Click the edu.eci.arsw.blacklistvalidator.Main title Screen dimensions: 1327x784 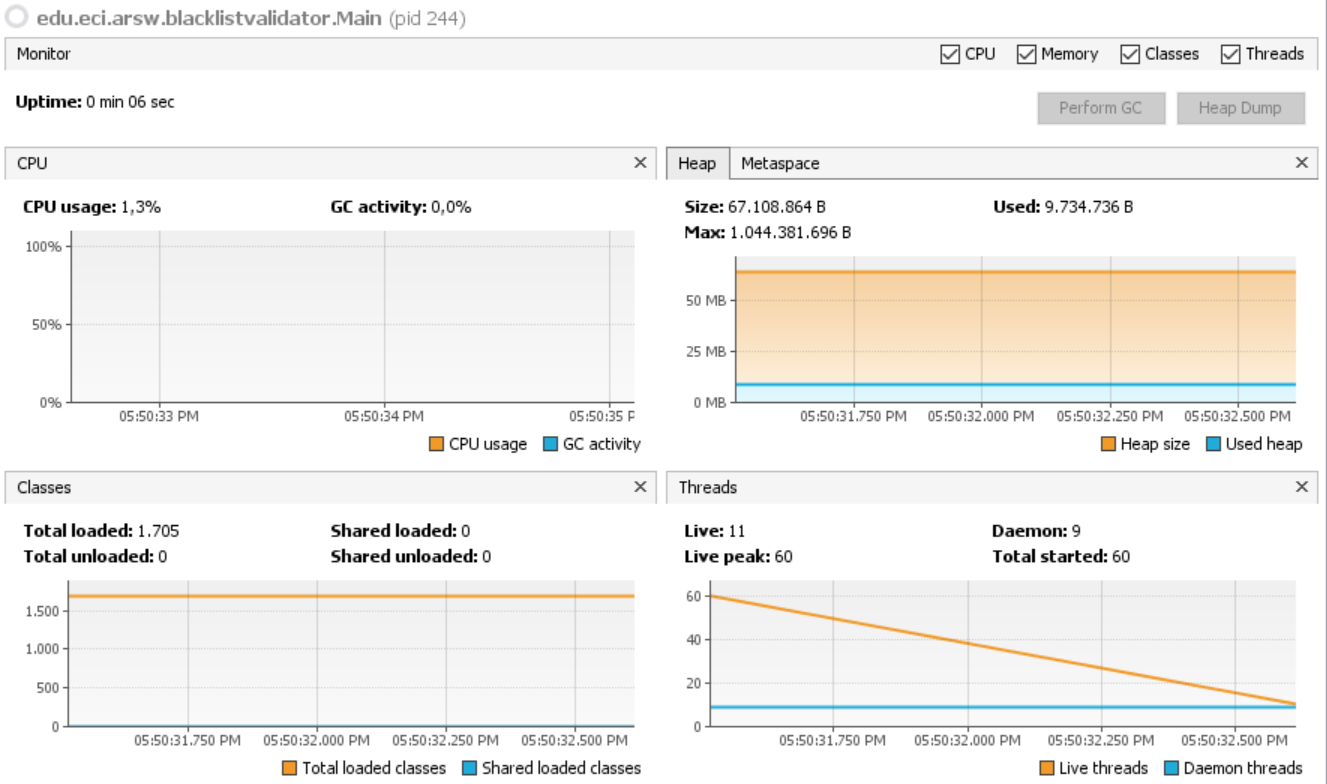(209, 18)
